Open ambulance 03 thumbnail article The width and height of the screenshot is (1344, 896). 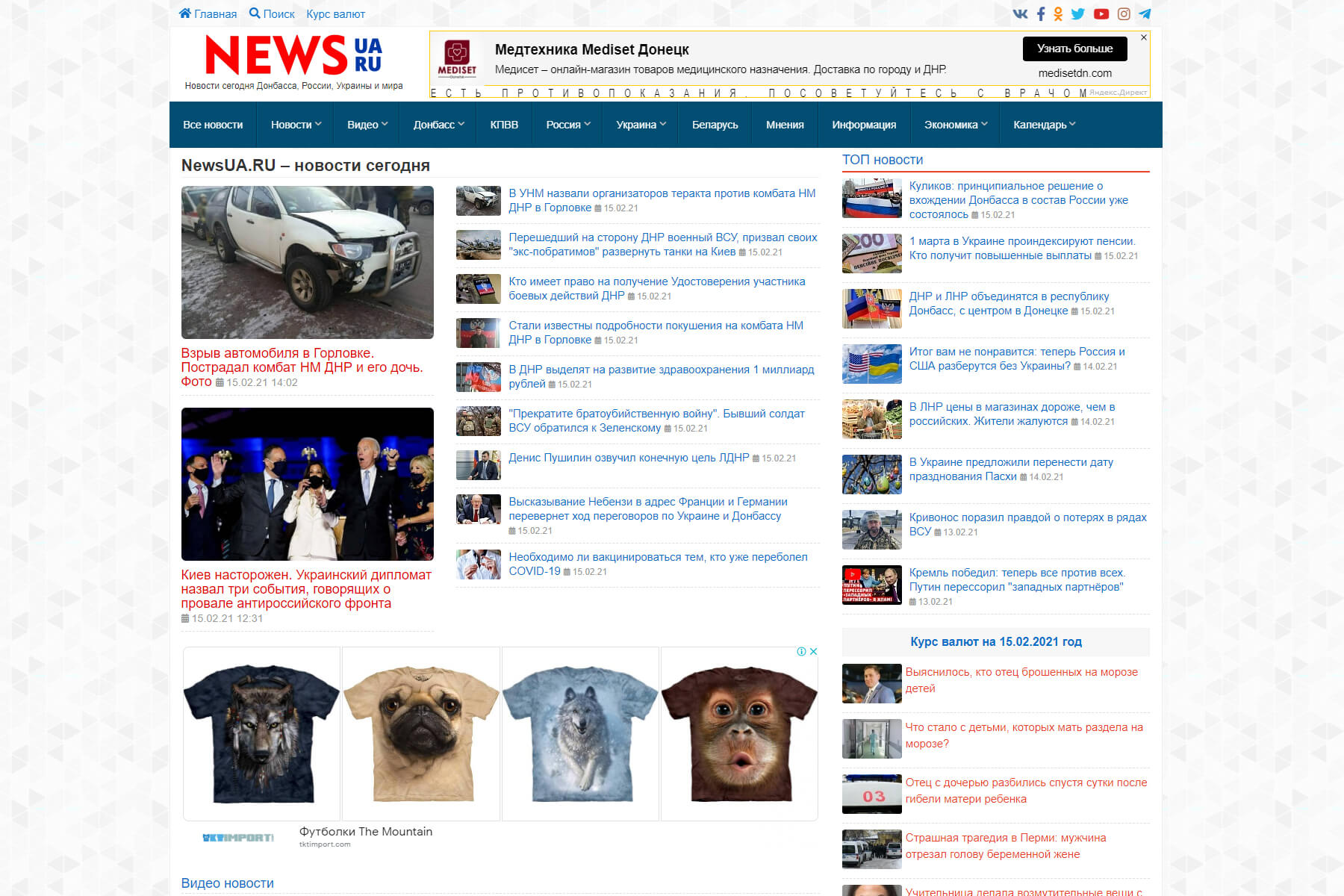click(x=872, y=794)
